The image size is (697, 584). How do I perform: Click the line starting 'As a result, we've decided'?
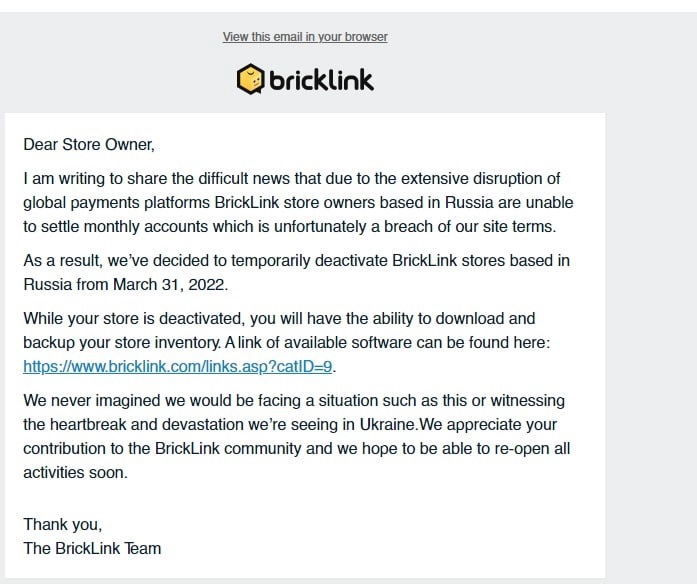pos(296,260)
